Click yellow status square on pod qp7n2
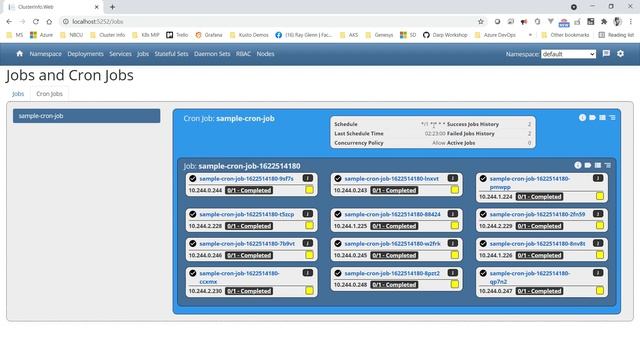The image size is (640, 360). [x=600, y=291]
